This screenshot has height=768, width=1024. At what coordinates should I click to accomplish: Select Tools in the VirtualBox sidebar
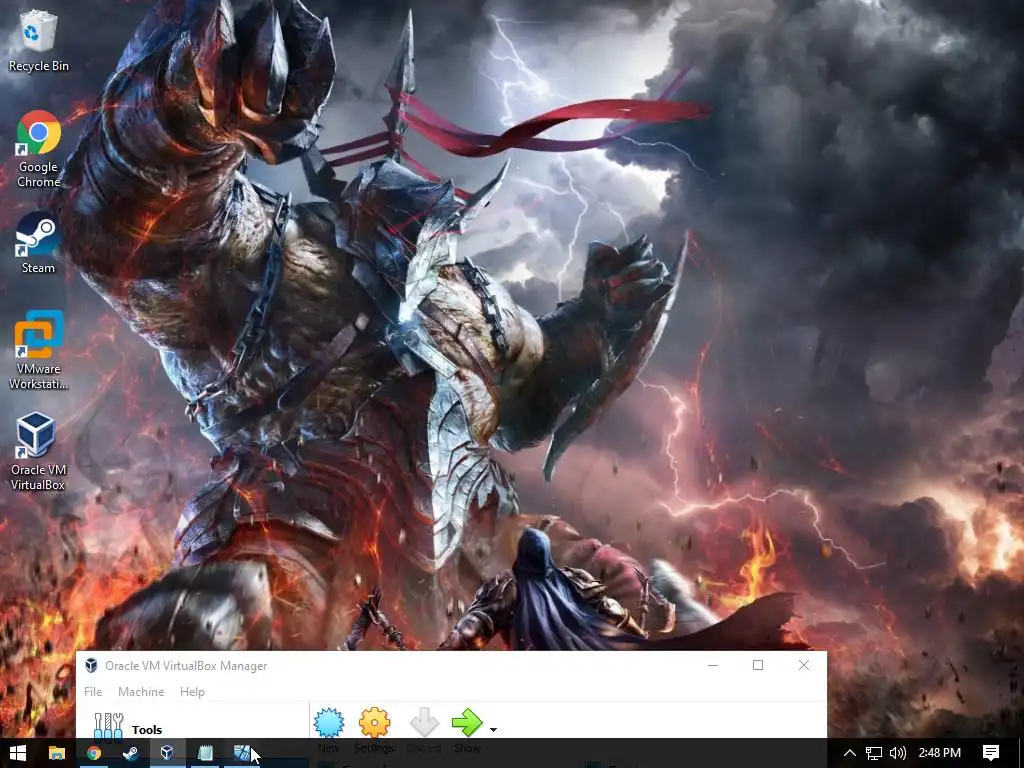point(193,726)
